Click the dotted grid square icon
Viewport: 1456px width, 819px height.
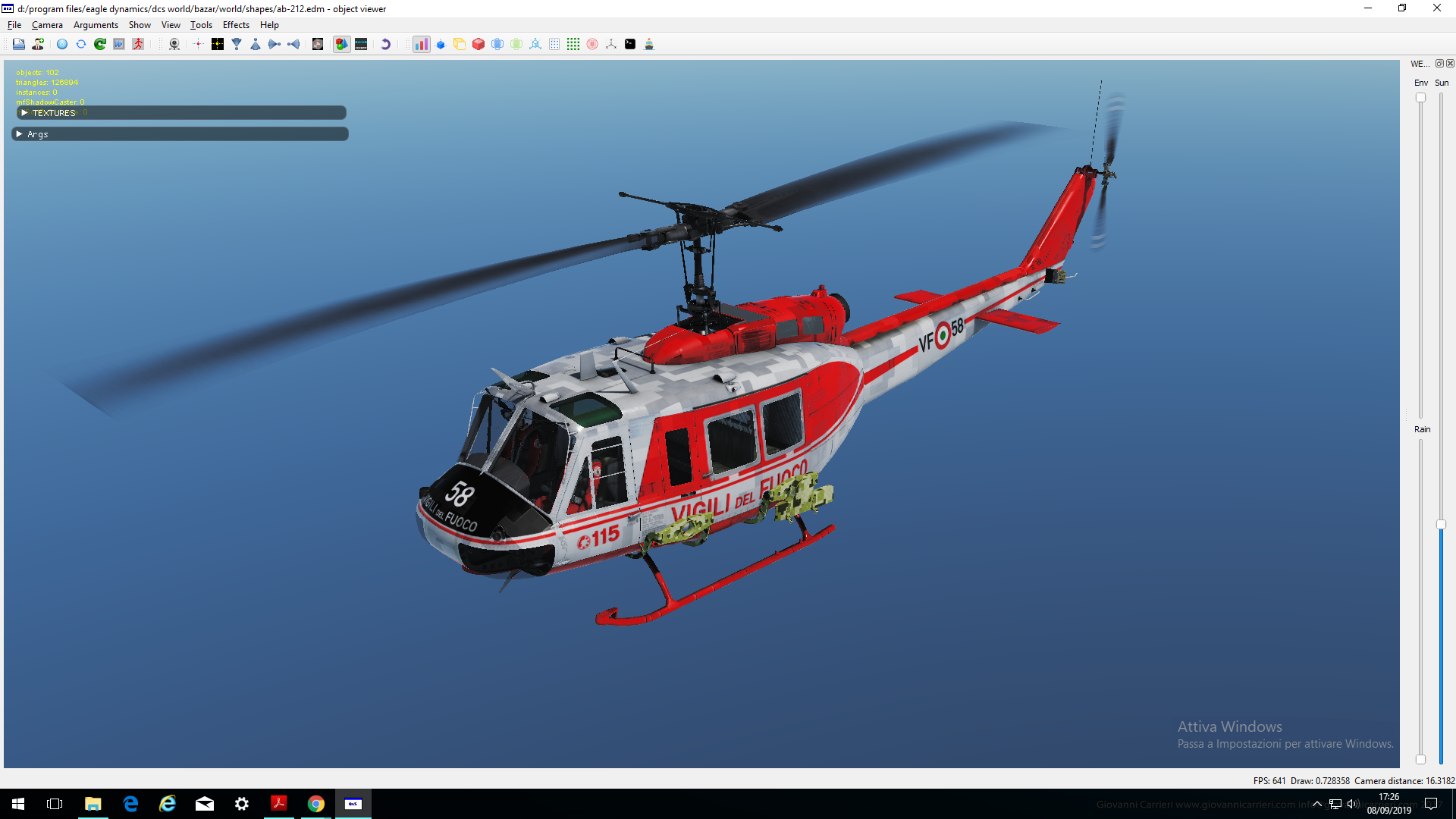[554, 44]
